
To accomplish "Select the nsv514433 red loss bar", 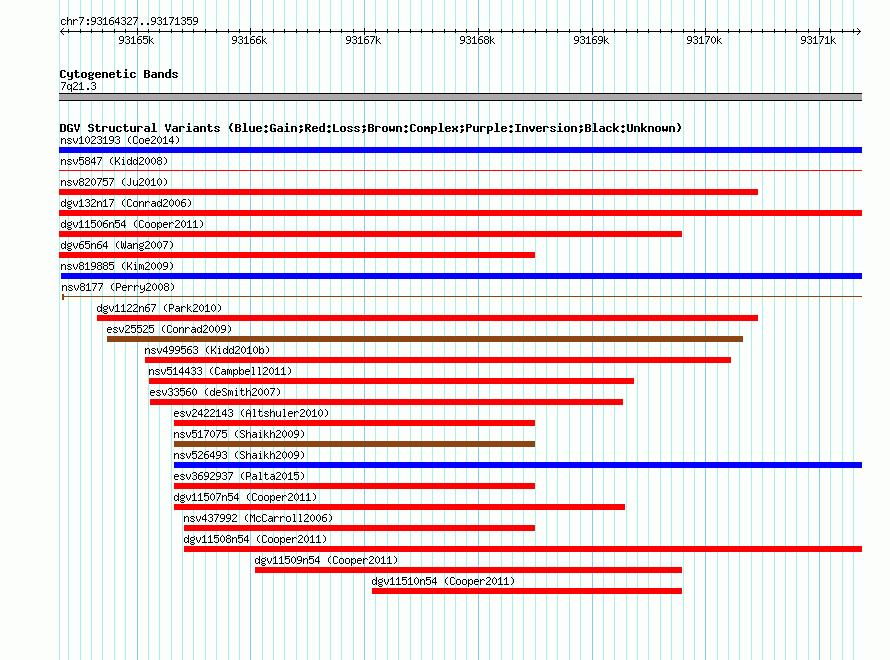I will 391,381.
